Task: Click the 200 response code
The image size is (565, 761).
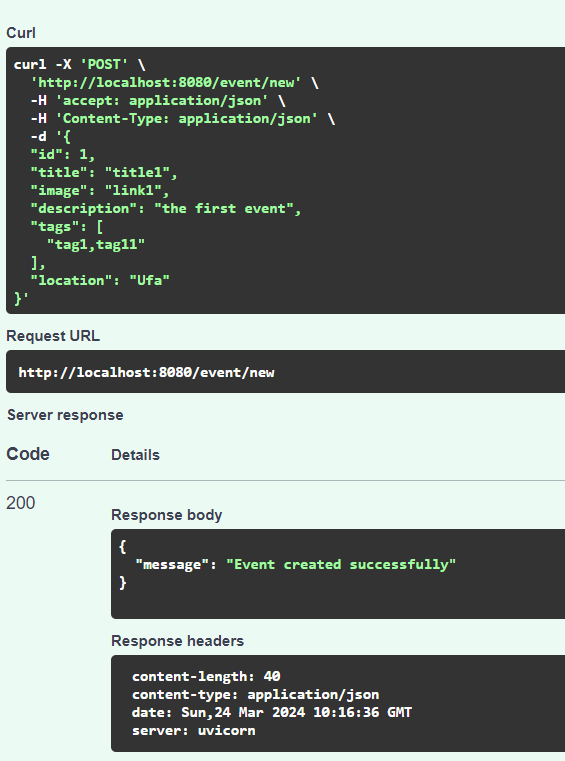Action: pos(20,503)
